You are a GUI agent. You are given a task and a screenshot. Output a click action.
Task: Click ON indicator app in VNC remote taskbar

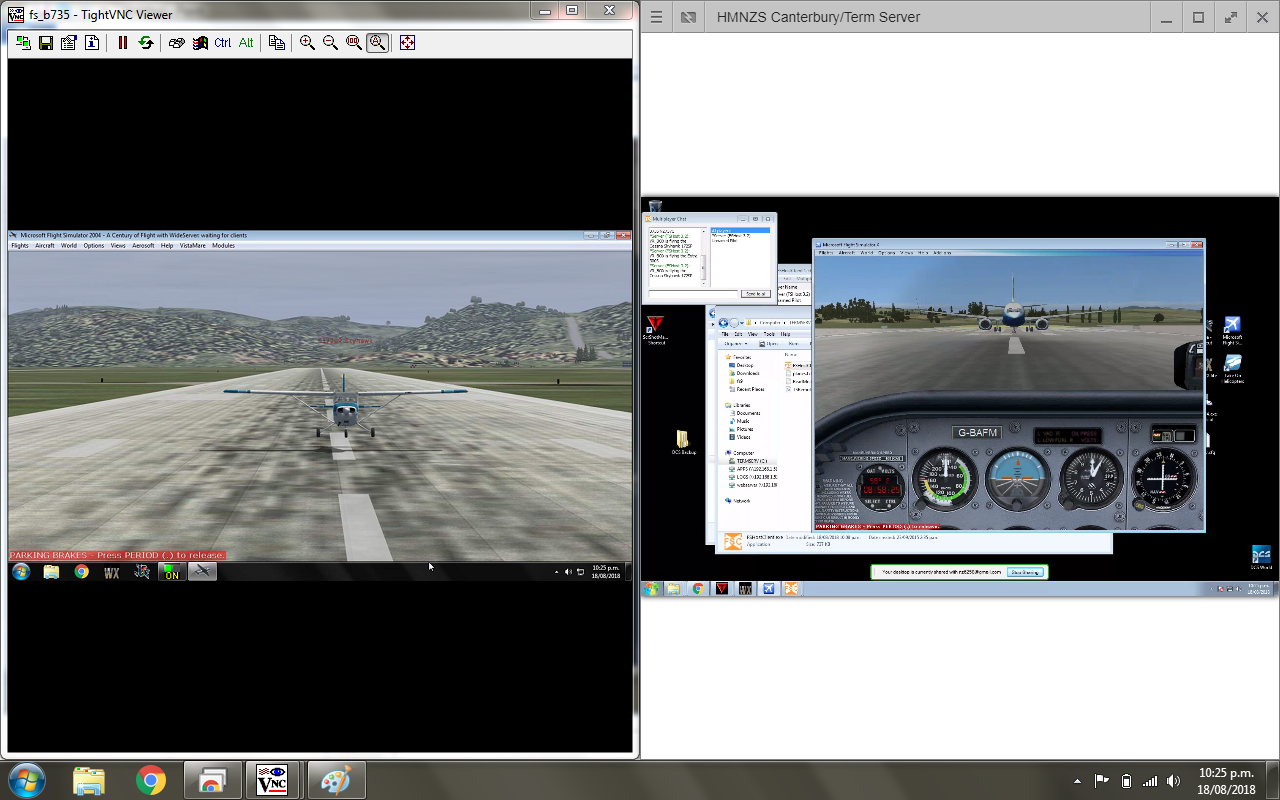pos(172,572)
